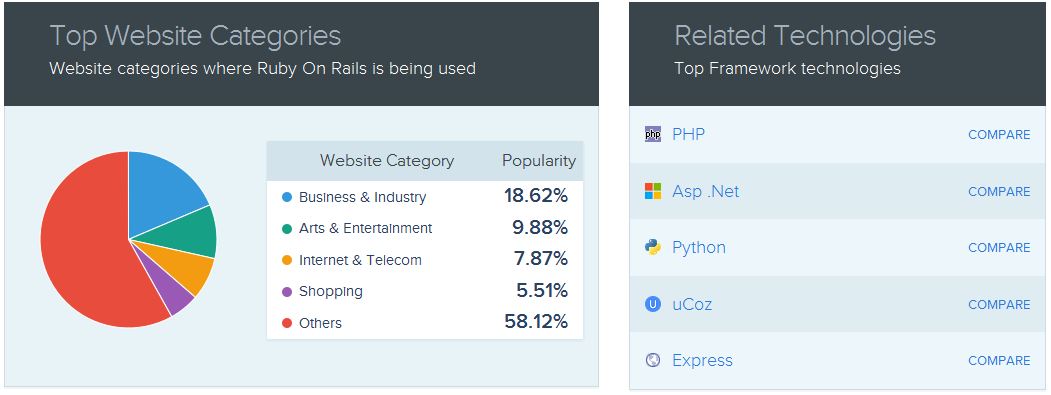Click the uCoz logo icon
Screen dimensions: 1051x395
(652, 304)
